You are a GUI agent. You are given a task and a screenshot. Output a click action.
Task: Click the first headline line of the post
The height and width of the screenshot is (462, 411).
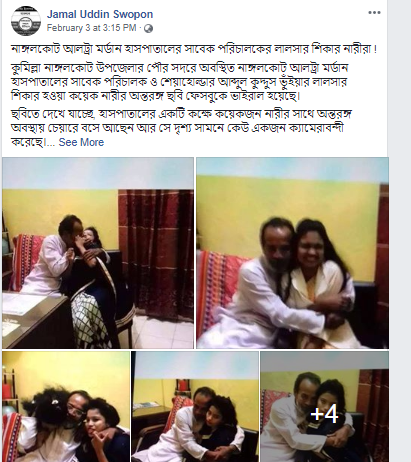tap(194, 49)
